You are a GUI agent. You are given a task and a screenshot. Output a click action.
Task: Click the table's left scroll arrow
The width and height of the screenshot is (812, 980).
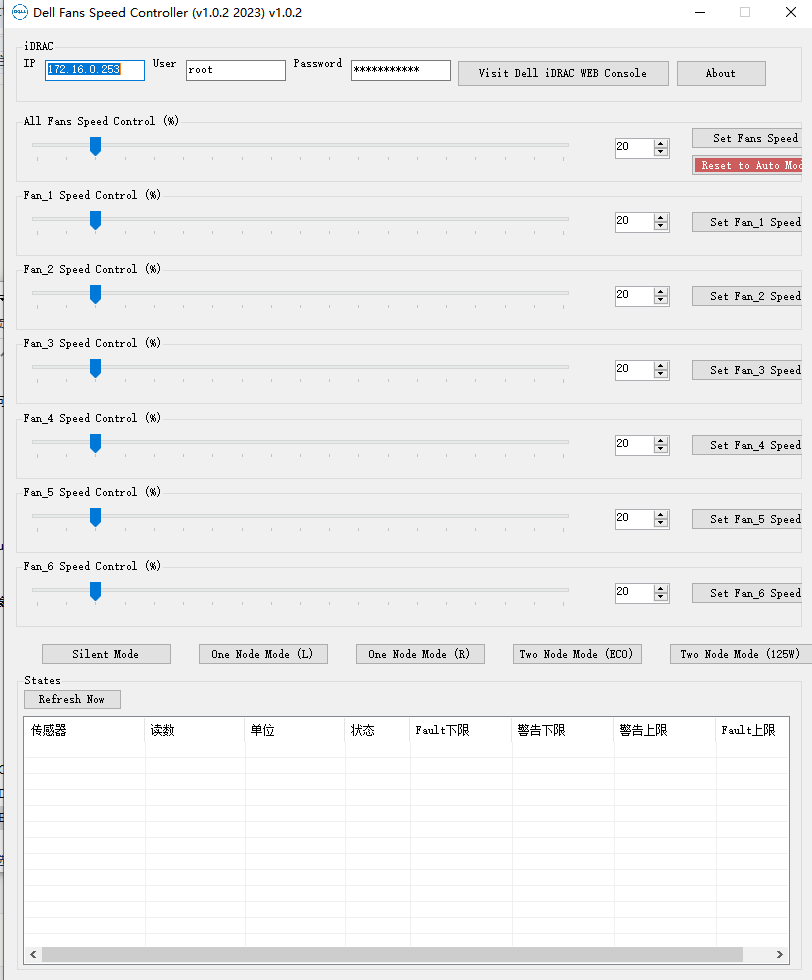[x=33, y=954]
